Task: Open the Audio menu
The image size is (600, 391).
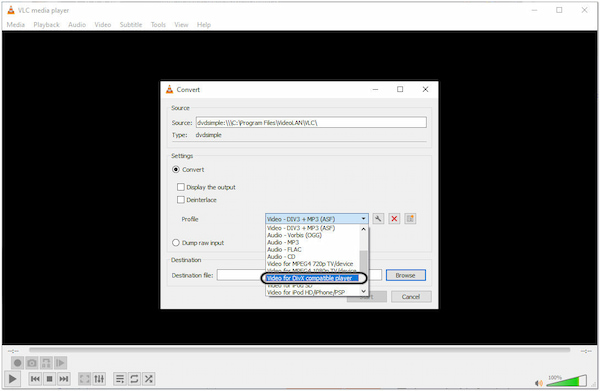Action: [77, 24]
